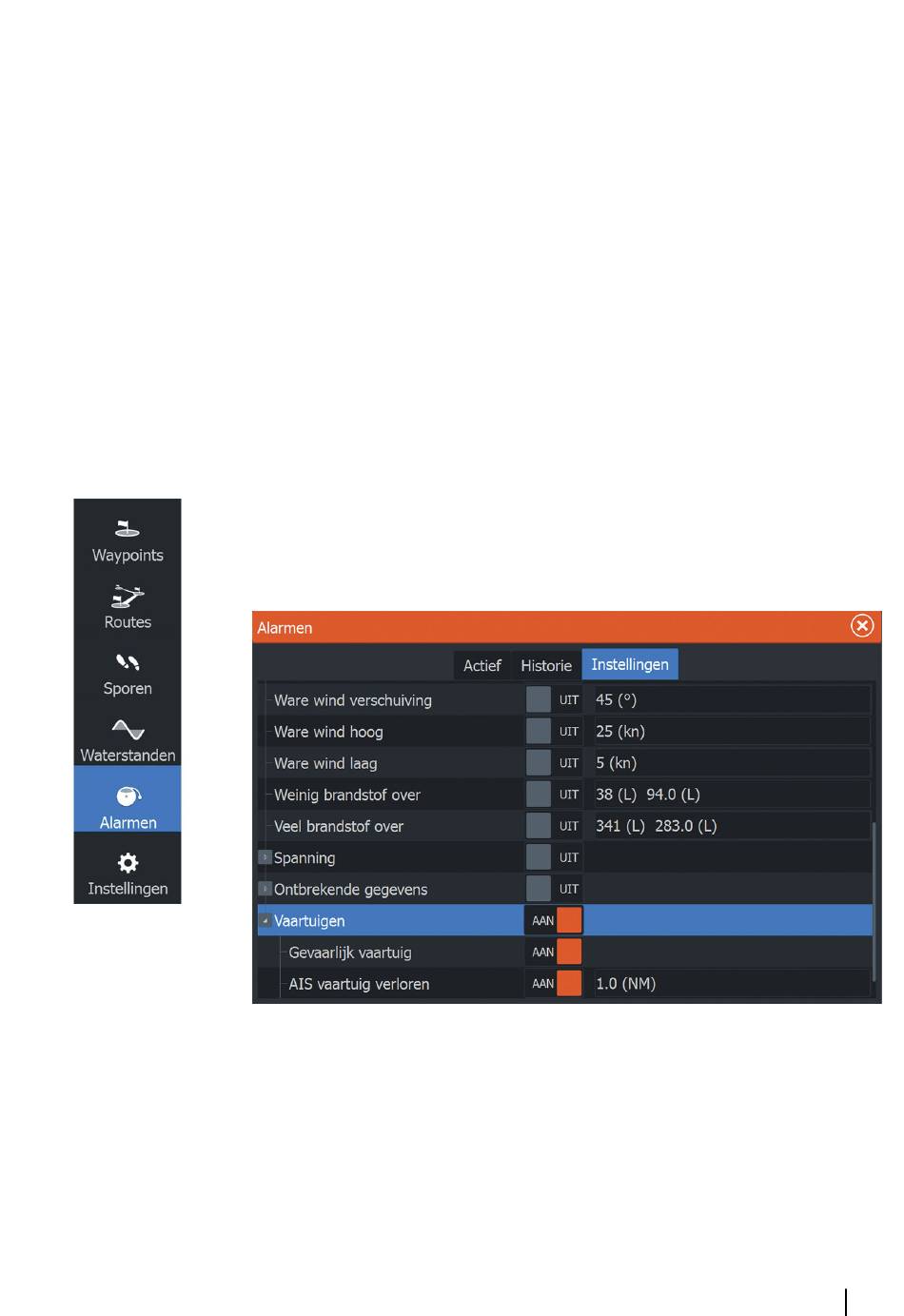904x1316 pixels.
Task: Expand the Spanning tree group
Action: click(265, 857)
